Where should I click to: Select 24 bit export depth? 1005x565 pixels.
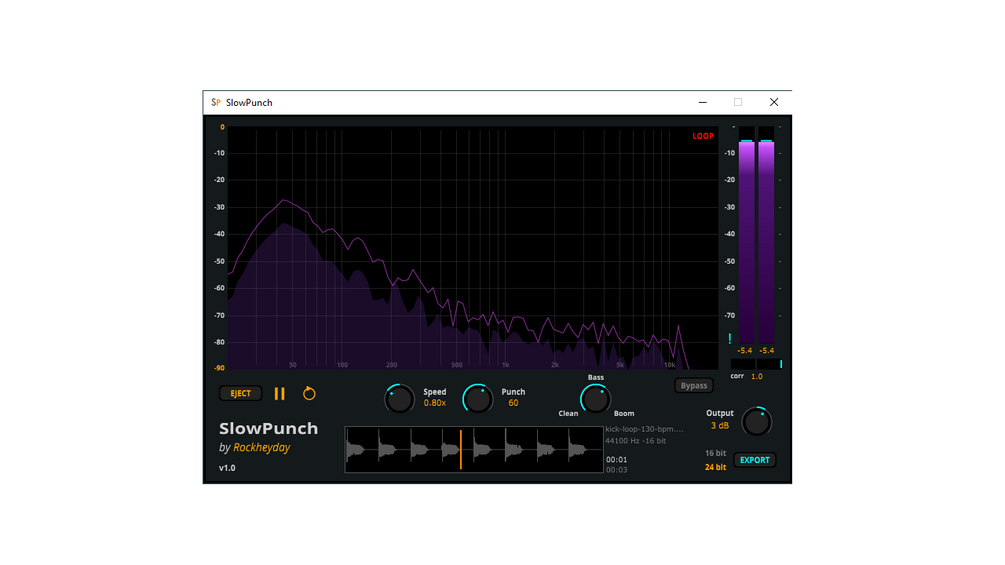point(715,467)
